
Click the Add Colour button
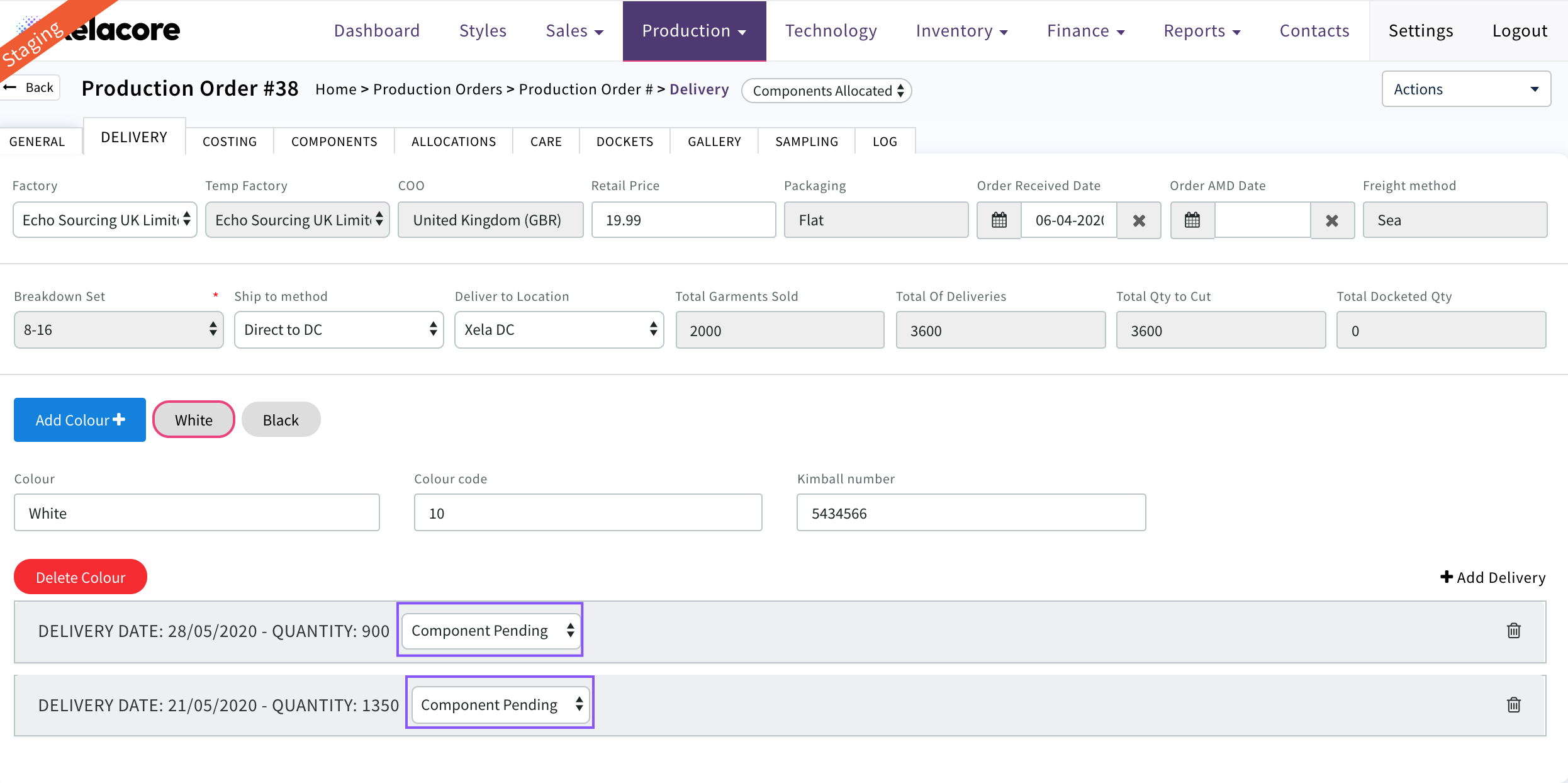click(80, 420)
